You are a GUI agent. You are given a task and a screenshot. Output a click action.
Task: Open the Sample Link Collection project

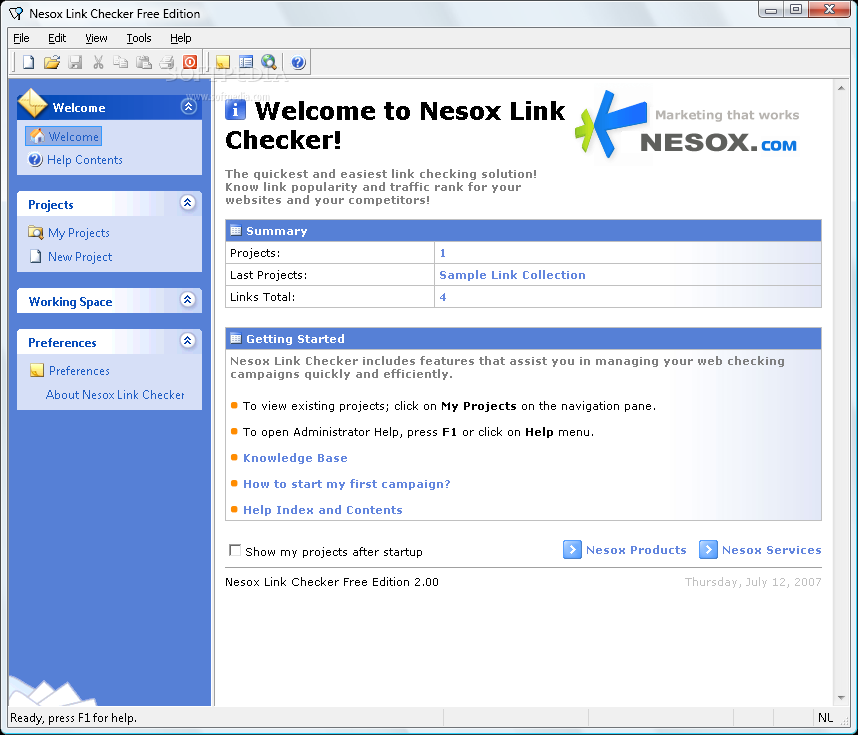(x=512, y=275)
